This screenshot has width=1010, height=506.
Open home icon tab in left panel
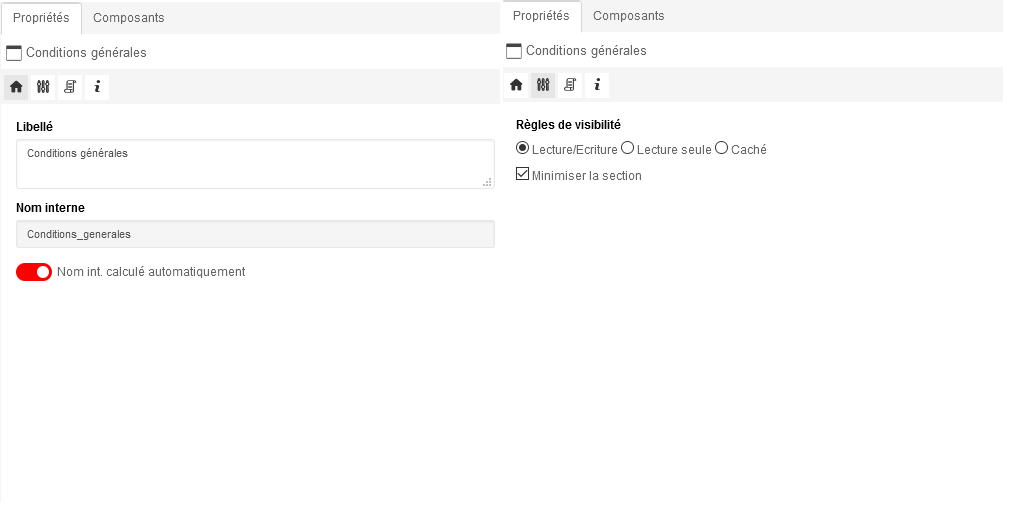[16, 87]
